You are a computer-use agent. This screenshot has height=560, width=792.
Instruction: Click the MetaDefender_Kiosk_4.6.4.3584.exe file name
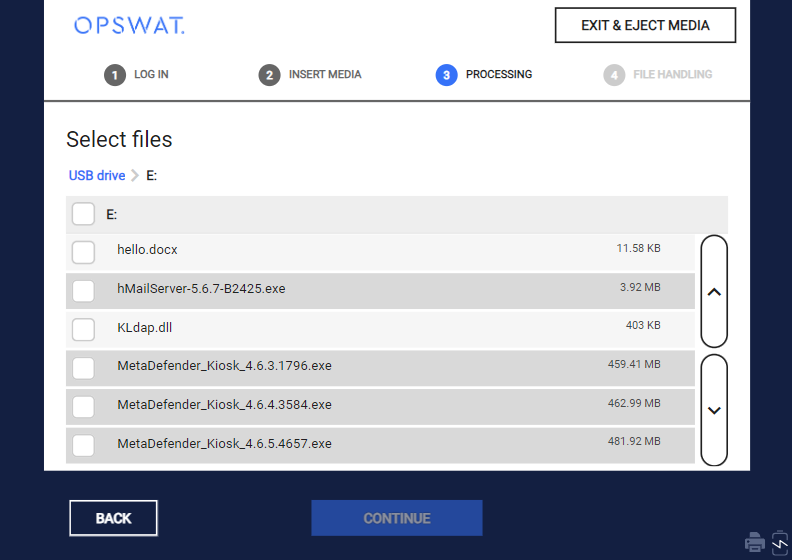(x=224, y=404)
